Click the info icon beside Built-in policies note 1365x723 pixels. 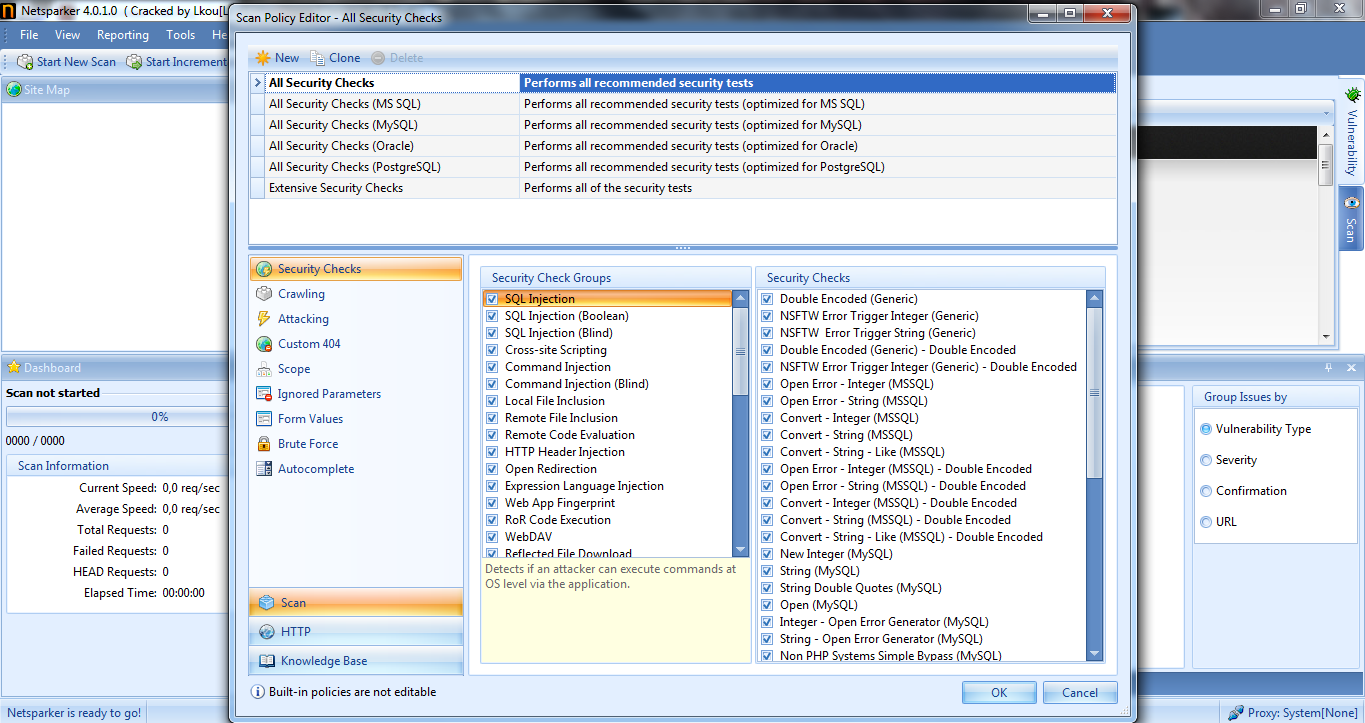(258, 692)
